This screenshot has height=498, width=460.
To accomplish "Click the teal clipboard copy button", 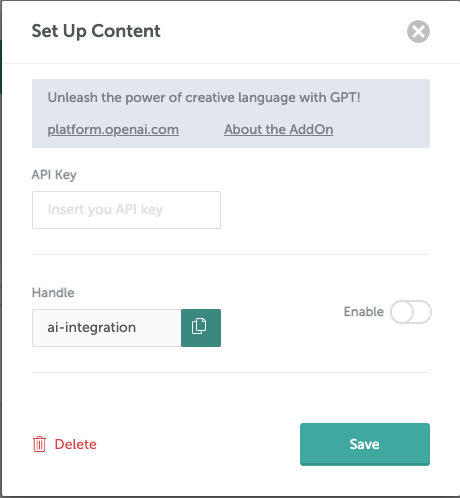I will [x=201, y=328].
